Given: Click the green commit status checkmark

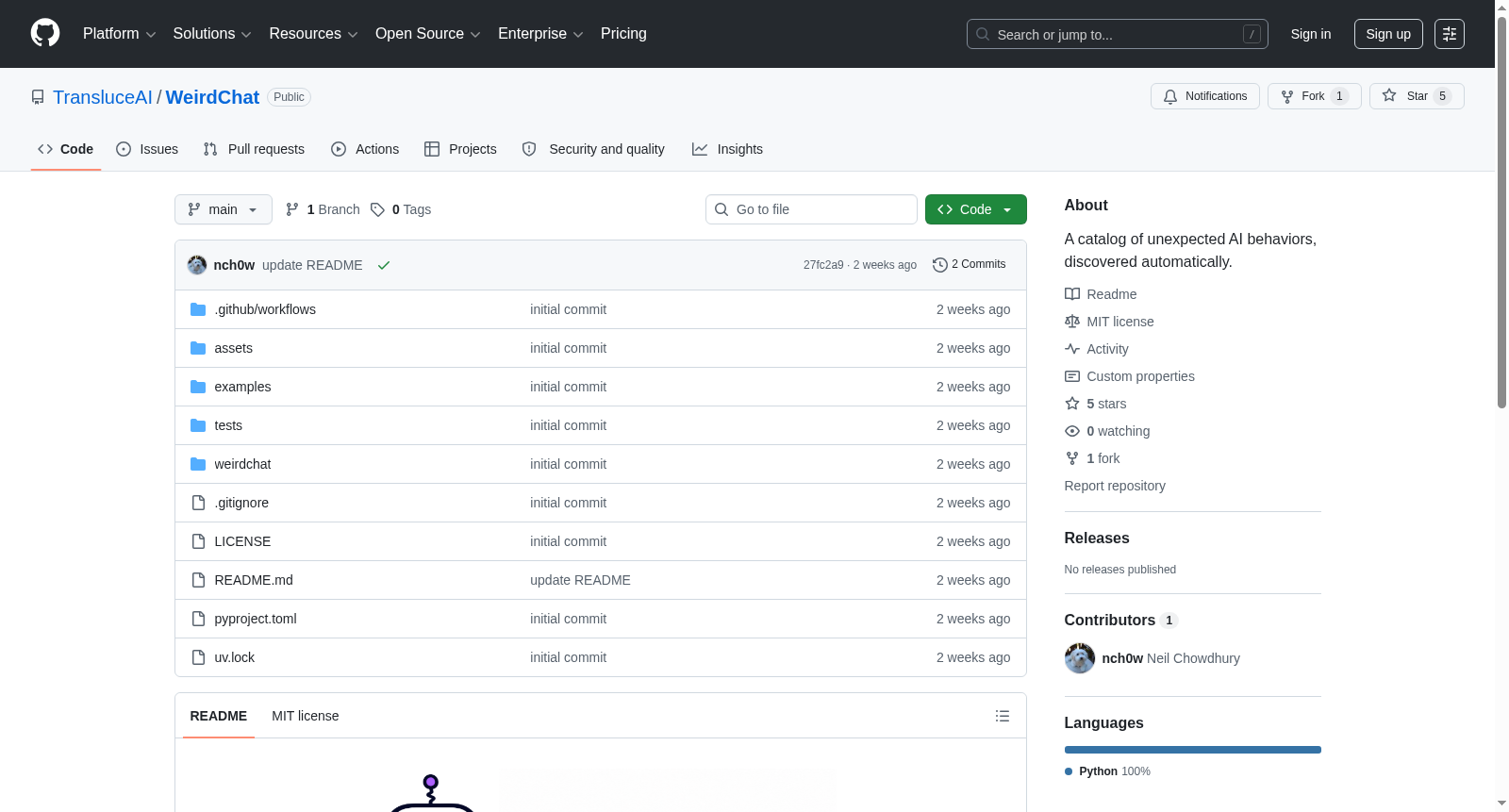Looking at the screenshot, I should 384,265.
